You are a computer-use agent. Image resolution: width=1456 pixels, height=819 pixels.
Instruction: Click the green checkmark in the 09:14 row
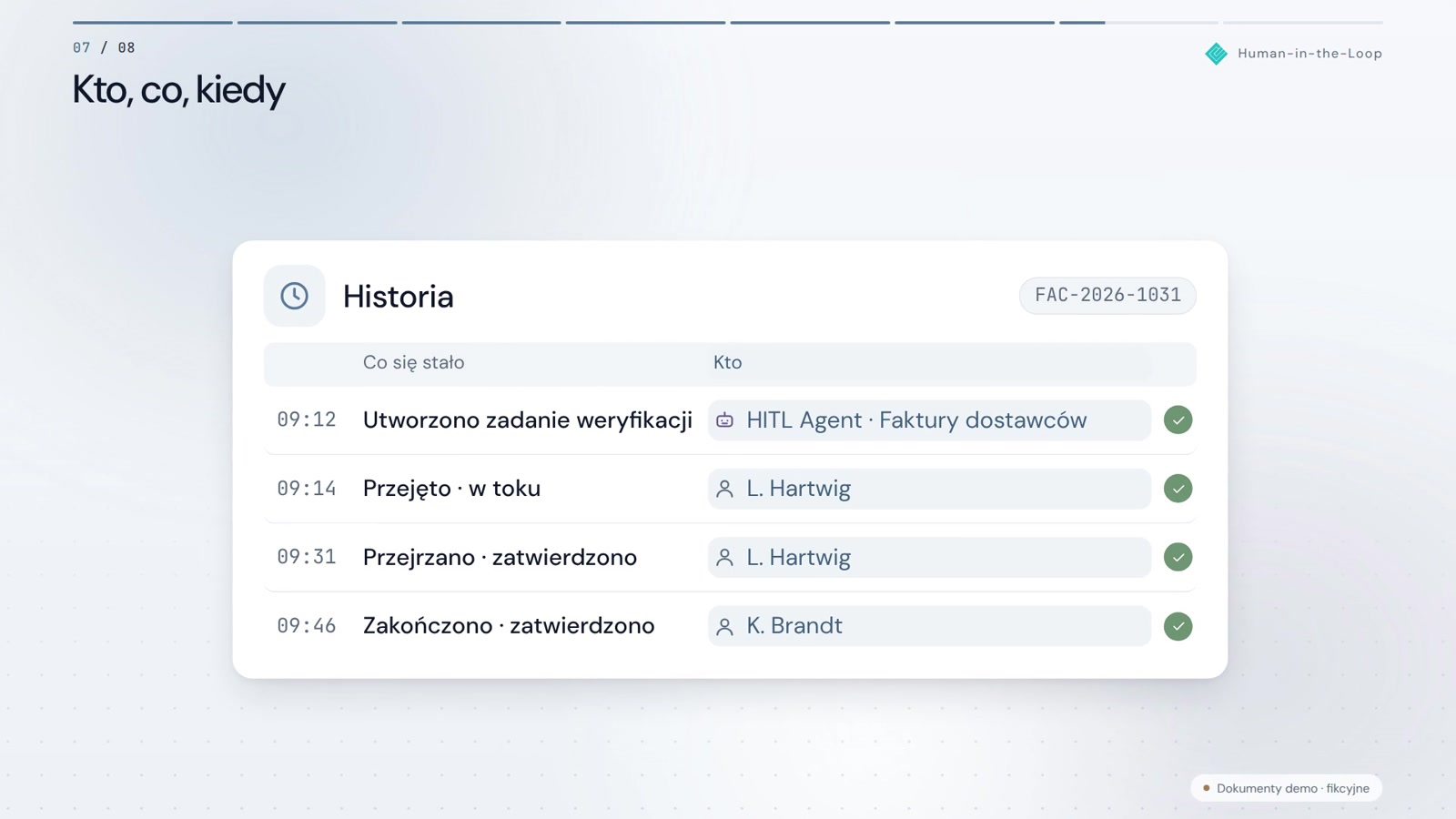(x=1178, y=489)
